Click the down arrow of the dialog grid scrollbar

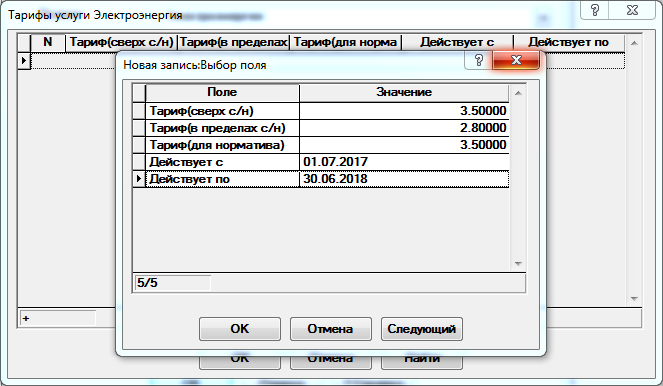point(518,264)
